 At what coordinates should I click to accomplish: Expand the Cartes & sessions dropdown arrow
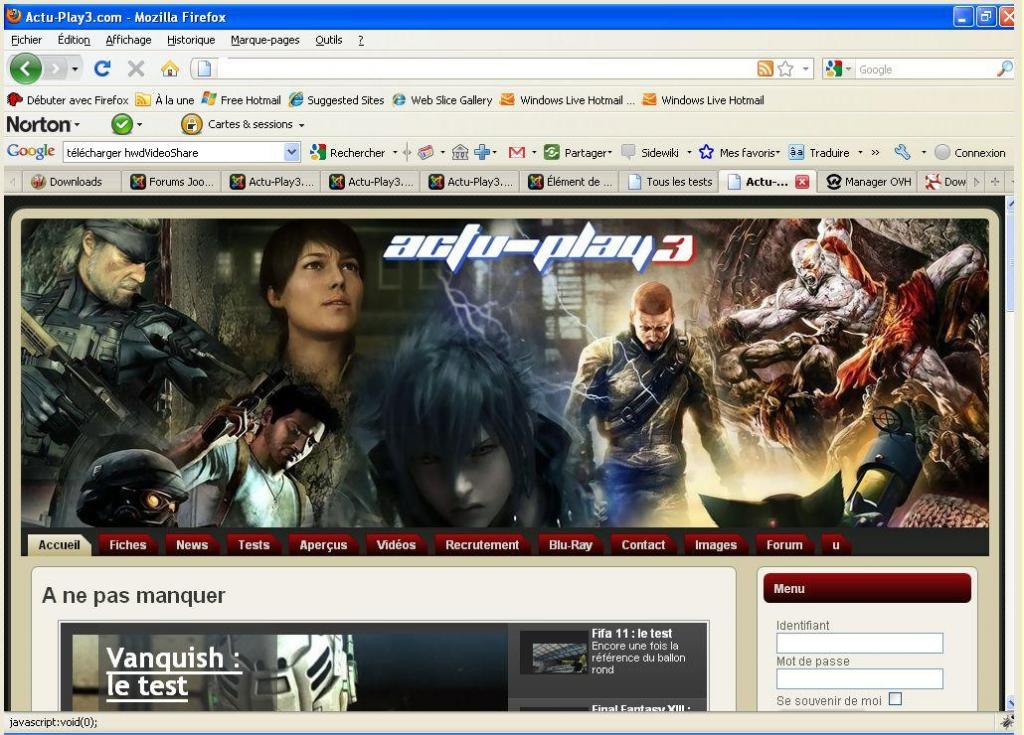[x=301, y=125]
